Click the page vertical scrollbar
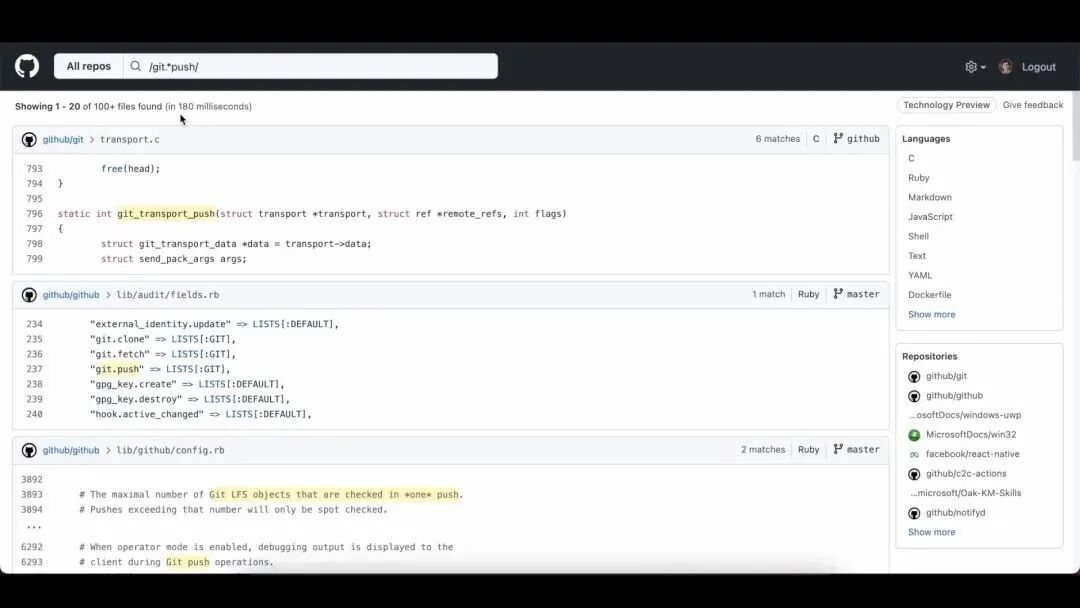The image size is (1080, 608). tap(1076, 126)
